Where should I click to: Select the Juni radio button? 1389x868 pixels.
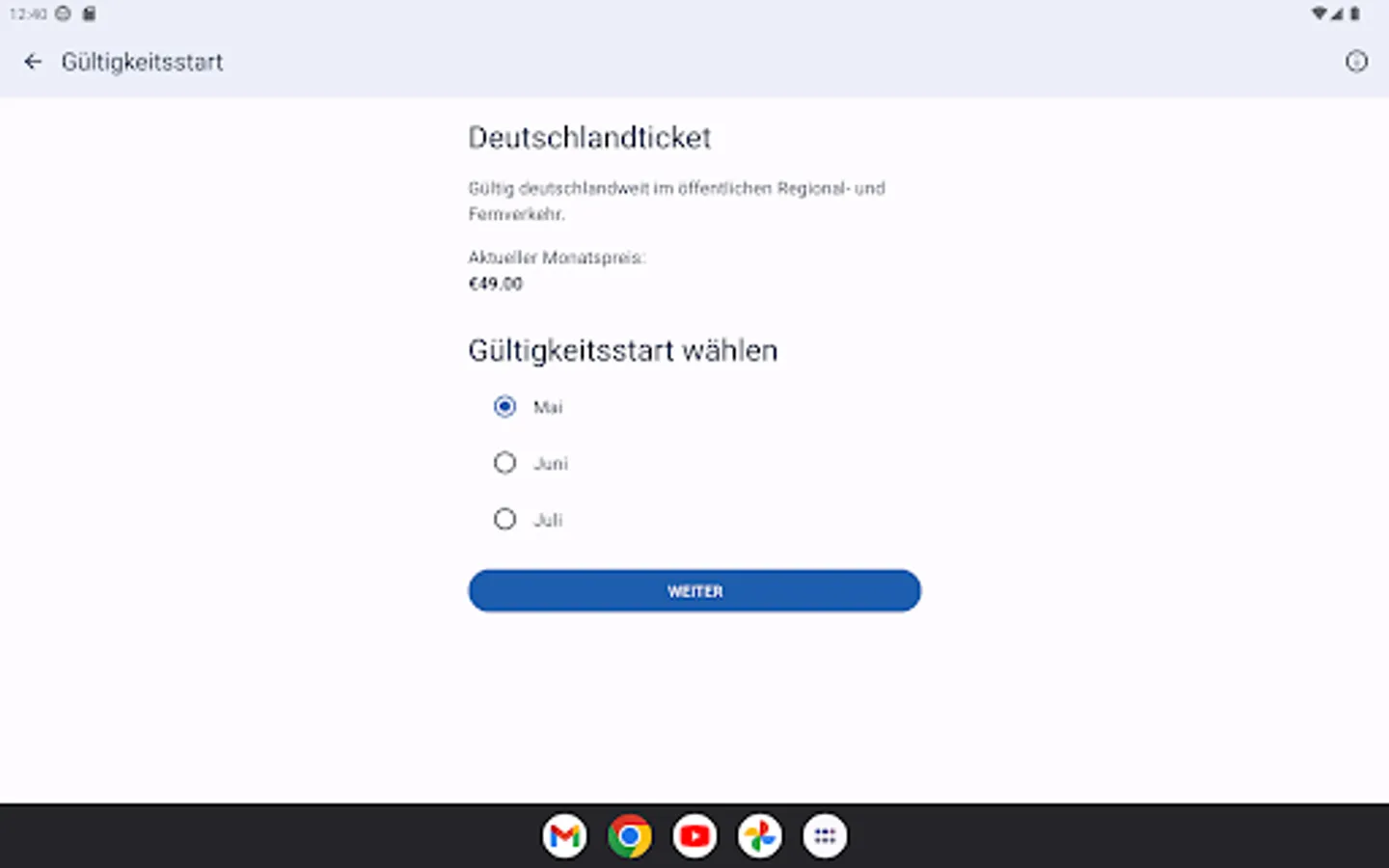[504, 463]
